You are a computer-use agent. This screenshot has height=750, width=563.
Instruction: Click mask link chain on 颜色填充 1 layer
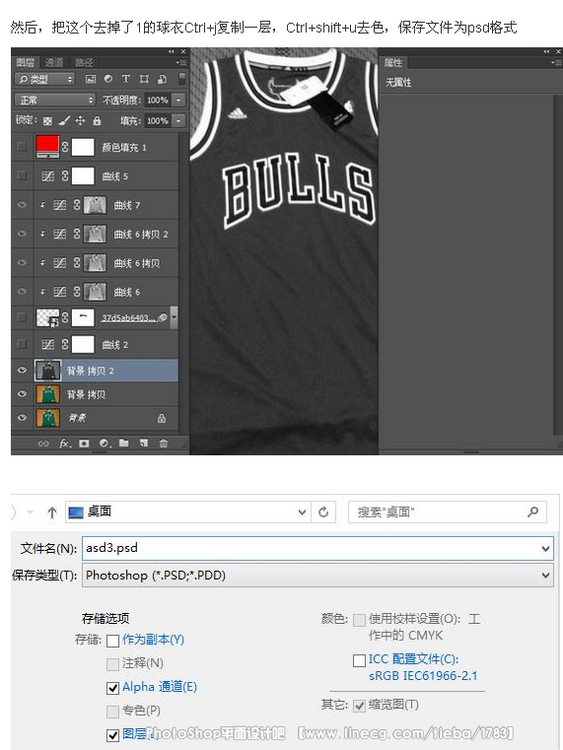[65, 147]
